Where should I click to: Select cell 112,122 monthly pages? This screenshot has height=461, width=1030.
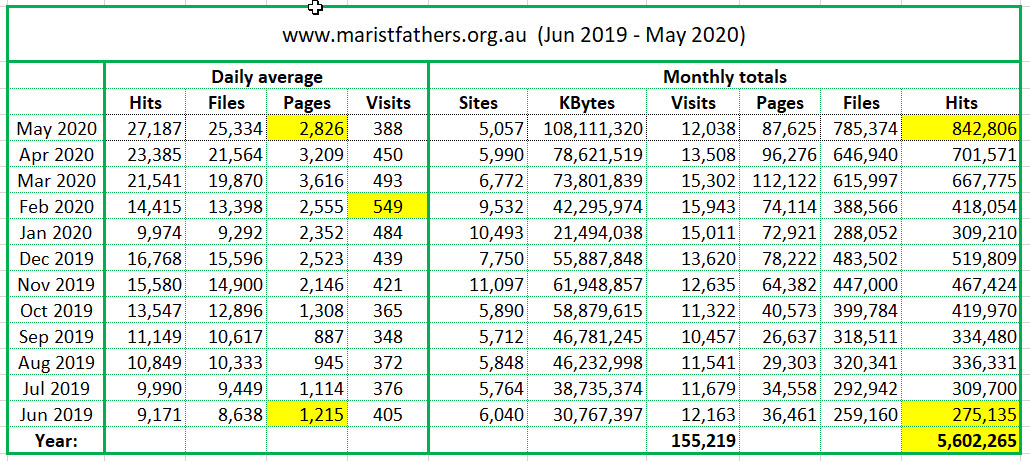coord(779,181)
